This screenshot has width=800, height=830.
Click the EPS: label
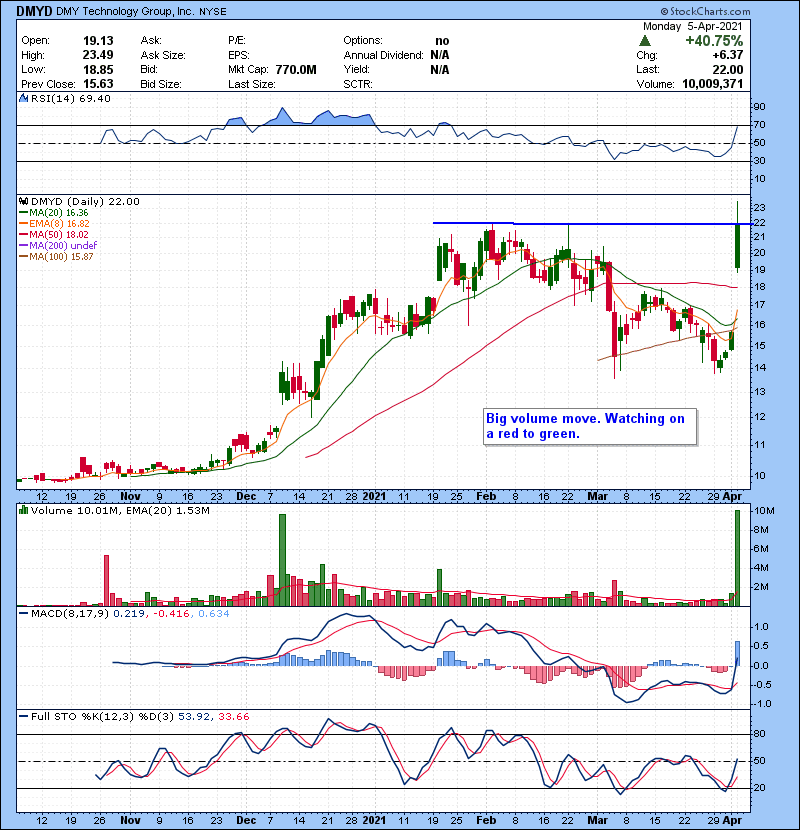click(239, 55)
